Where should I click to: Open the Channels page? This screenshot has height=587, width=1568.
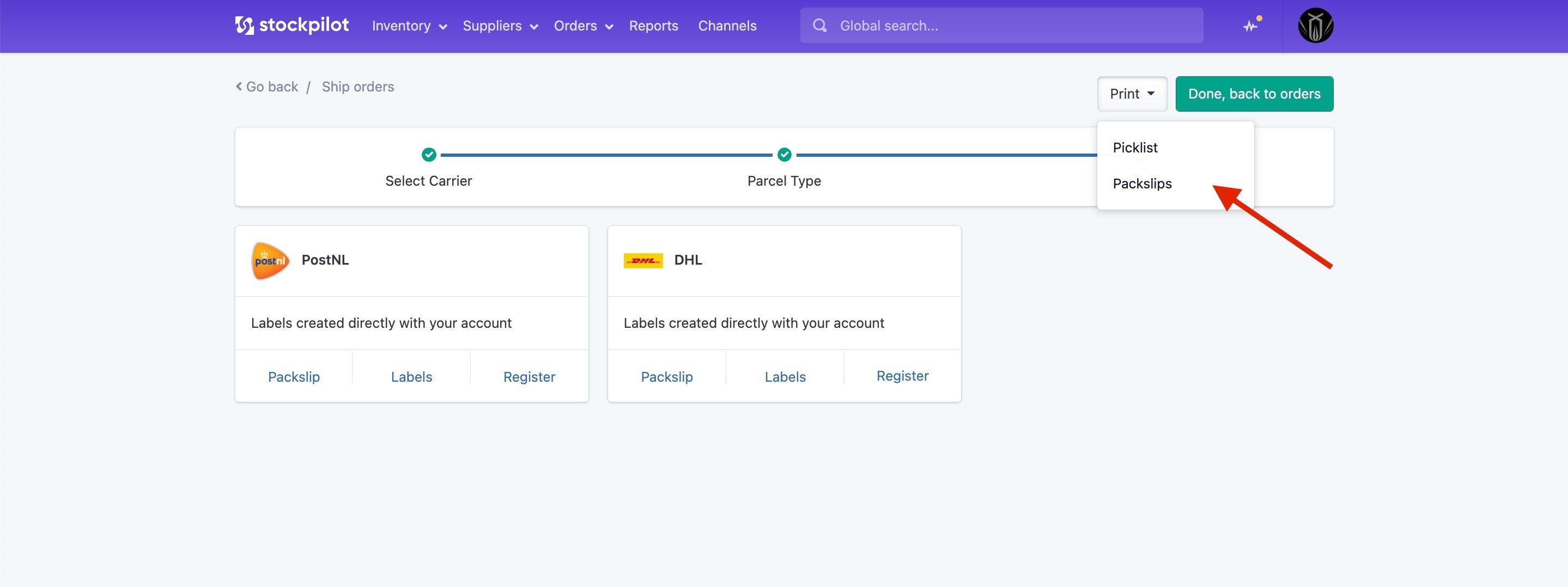click(x=727, y=26)
